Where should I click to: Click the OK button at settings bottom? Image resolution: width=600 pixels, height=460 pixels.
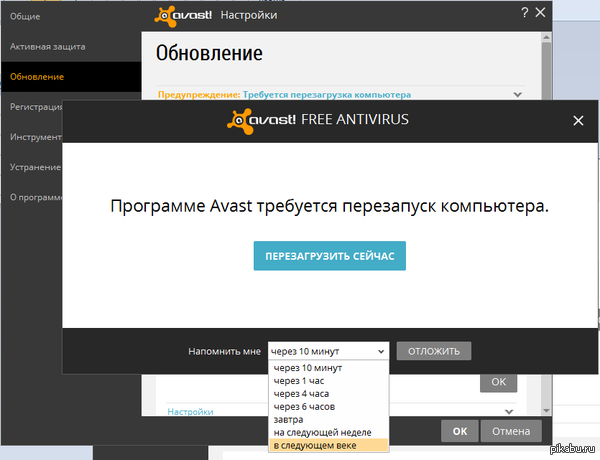click(460, 431)
